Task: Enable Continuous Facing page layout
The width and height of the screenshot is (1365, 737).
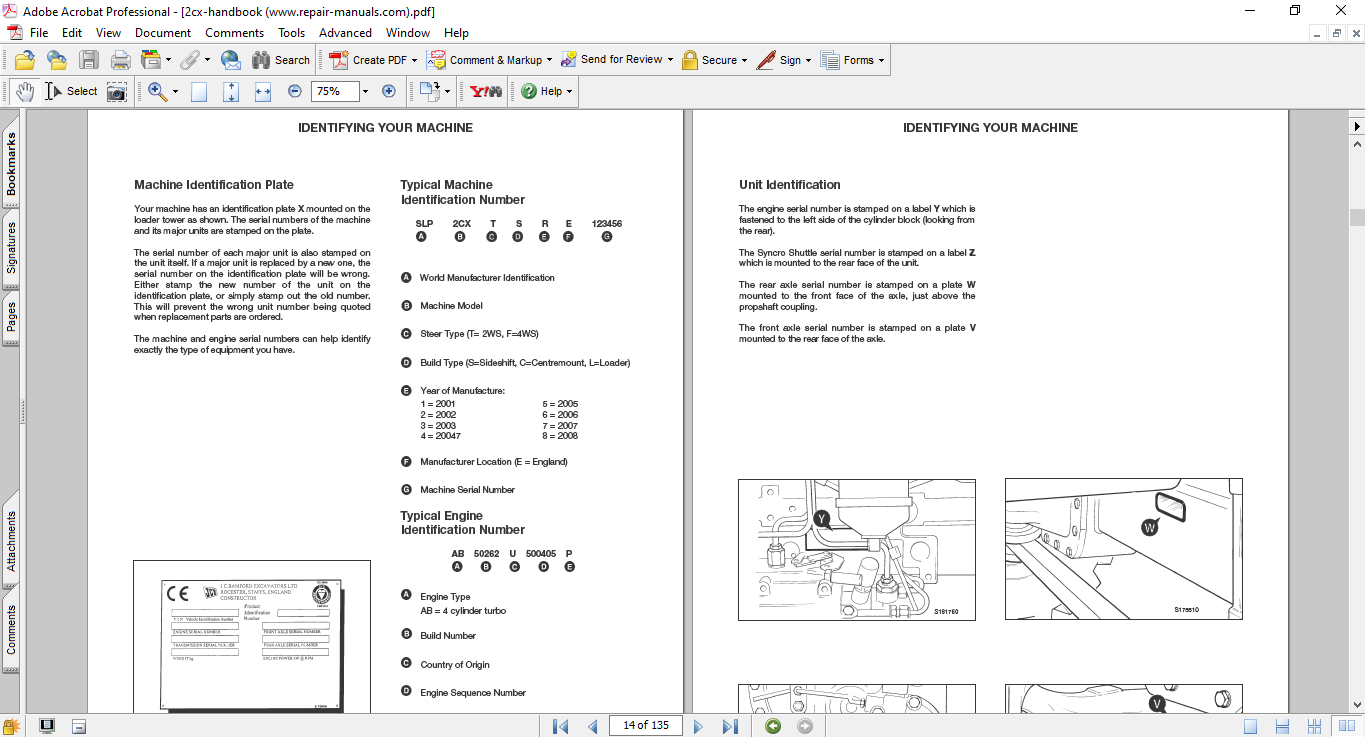Action: pyautogui.click(x=1316, y=726)
